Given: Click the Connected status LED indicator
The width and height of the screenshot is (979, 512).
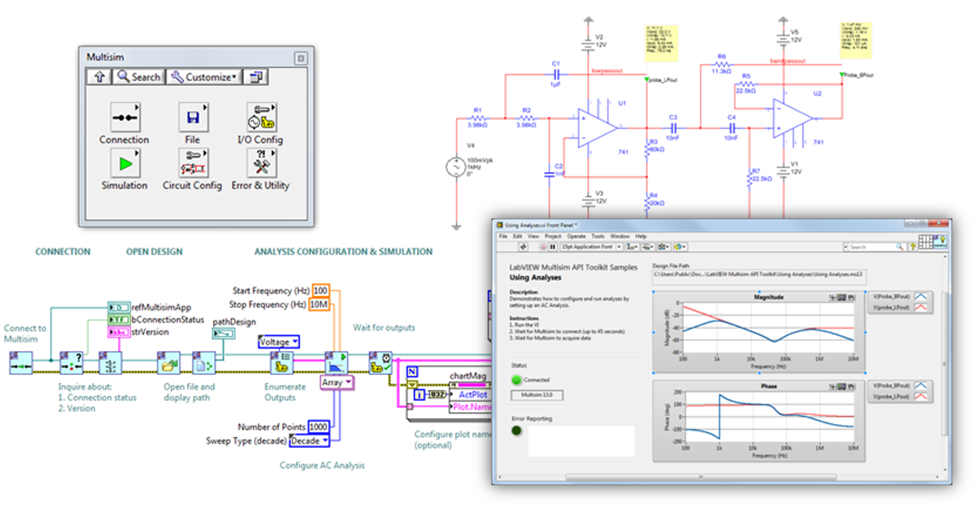Looking at the screenshot, I should tap(517, 379).
